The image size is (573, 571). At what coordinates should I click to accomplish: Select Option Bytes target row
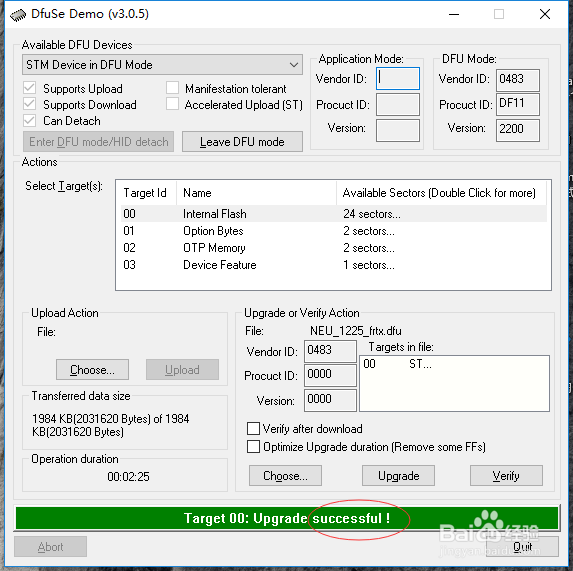pyautogui.click(x=333, y=231)
